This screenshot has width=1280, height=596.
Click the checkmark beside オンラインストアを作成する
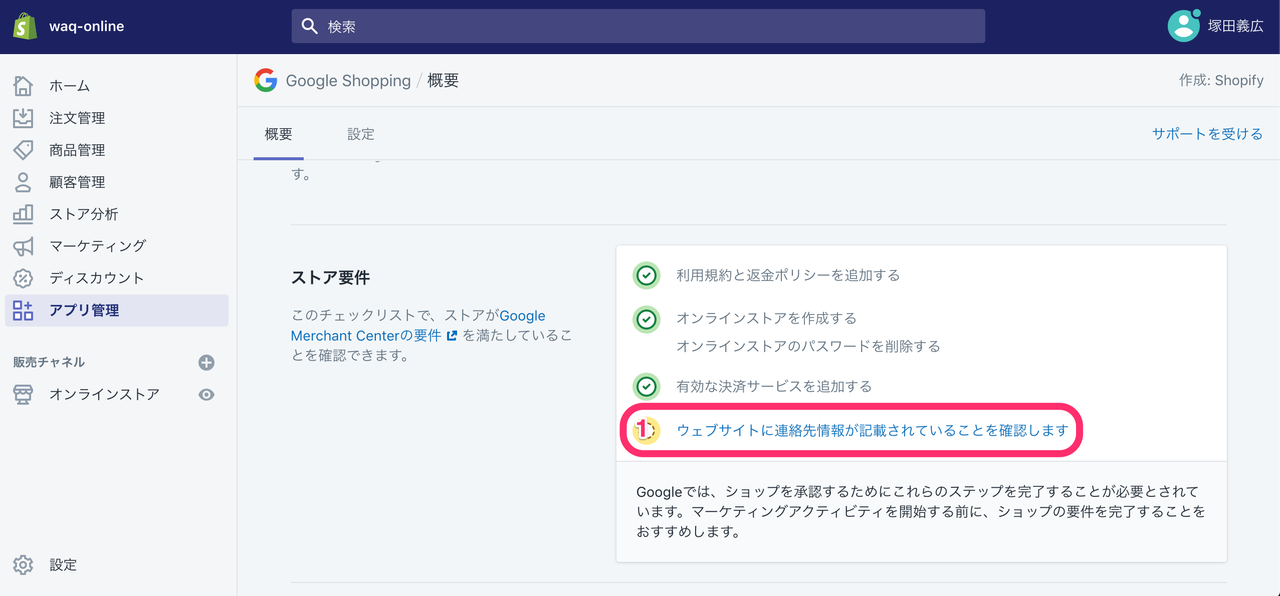(x=647, y=319)
